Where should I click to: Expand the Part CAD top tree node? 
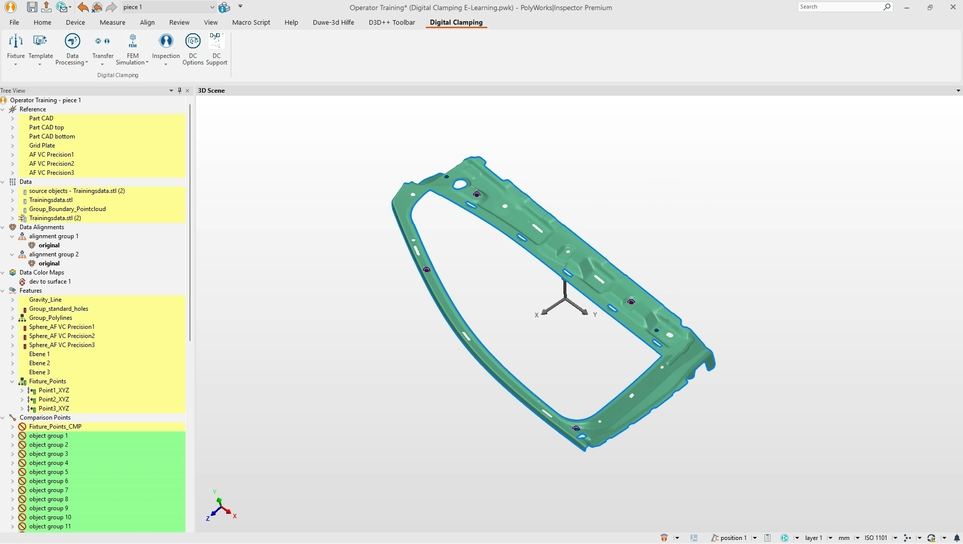point(12,128)
